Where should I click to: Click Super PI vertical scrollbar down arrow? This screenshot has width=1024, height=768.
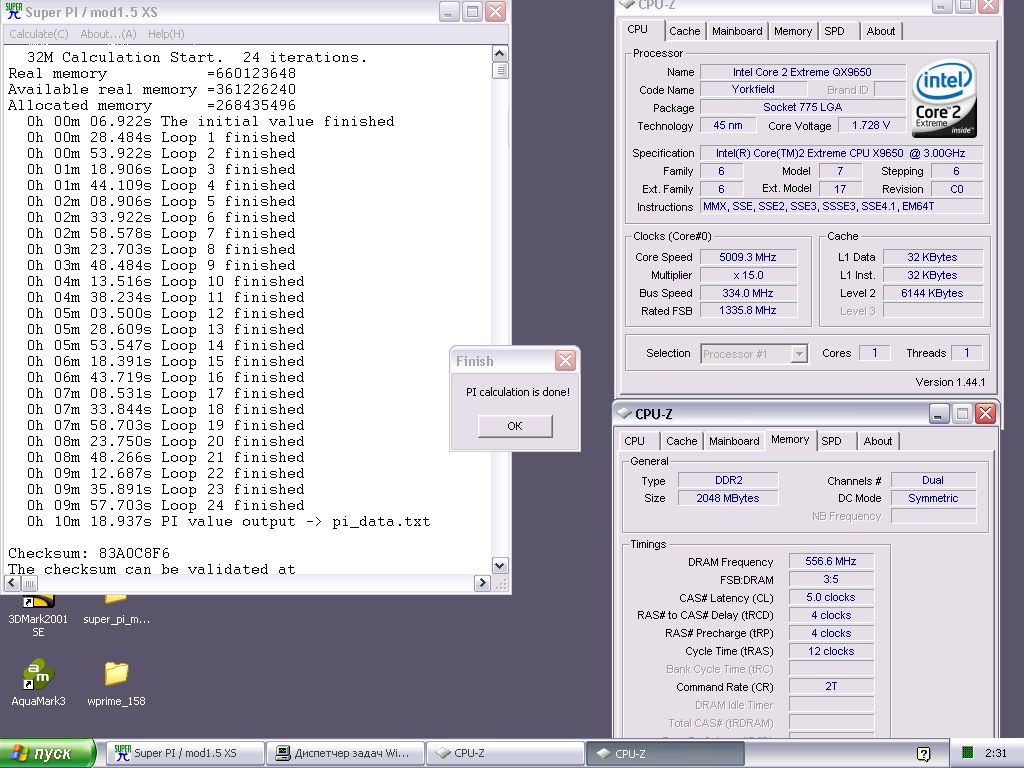tap(500, 566)
